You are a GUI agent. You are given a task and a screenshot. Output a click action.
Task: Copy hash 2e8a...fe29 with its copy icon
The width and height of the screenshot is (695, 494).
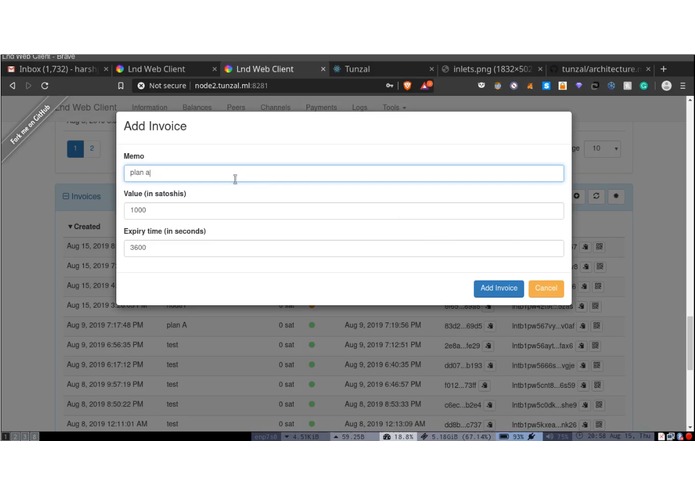(x=488, y=346)
